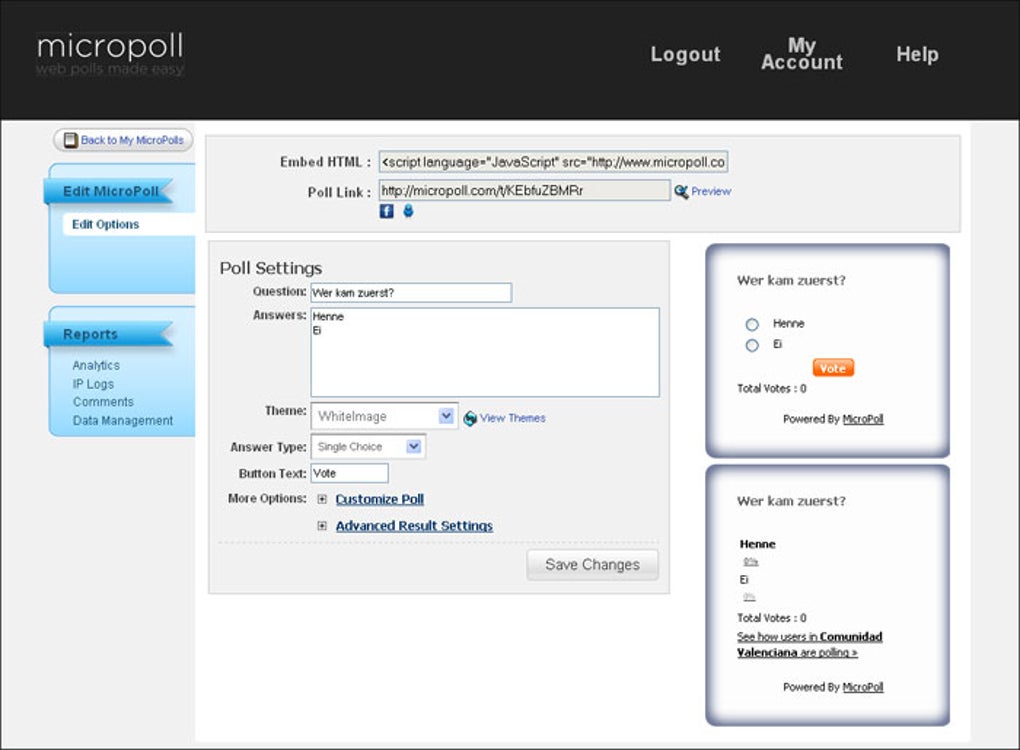Click the Button Text field
The width and height of the screenshot is (1020, 750).
[349, 474]
